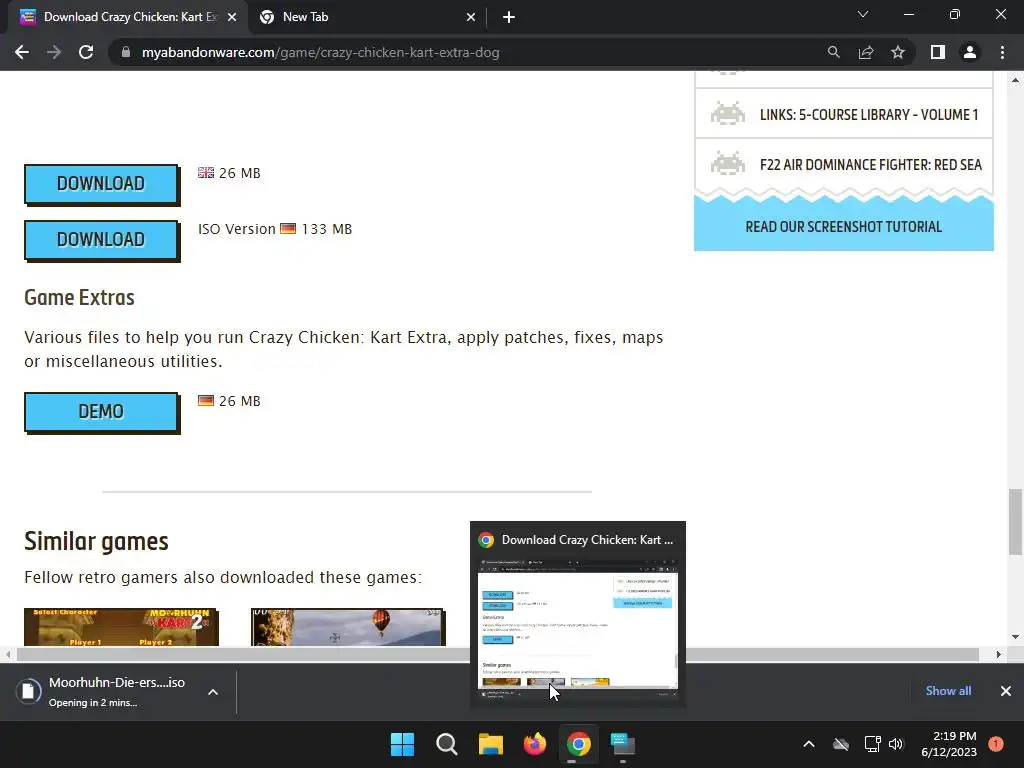Viewport: 1024px width, 768px height.
Task: Click the scroll right arrow
Action: coord(999,654)
